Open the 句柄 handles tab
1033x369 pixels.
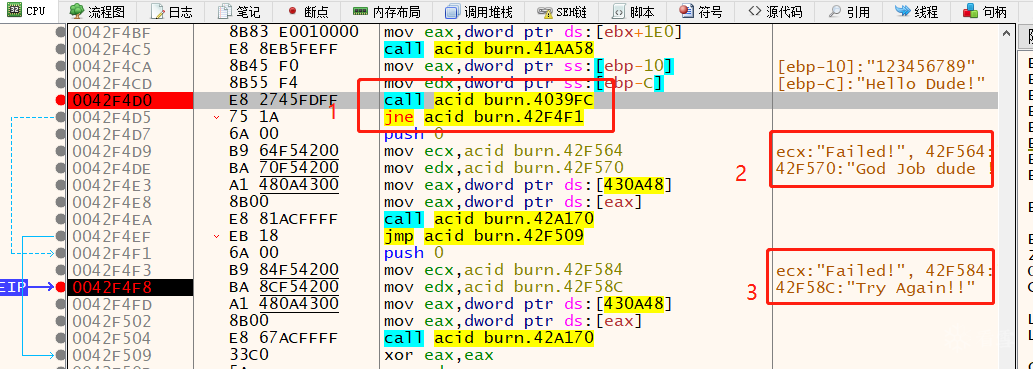click(x=985, y=11)
